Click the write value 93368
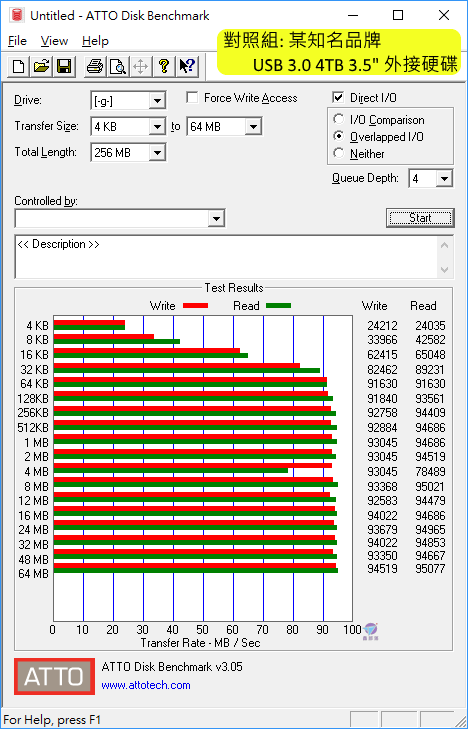The width and height of the screenshot is (468, 729). coord(382,487)
